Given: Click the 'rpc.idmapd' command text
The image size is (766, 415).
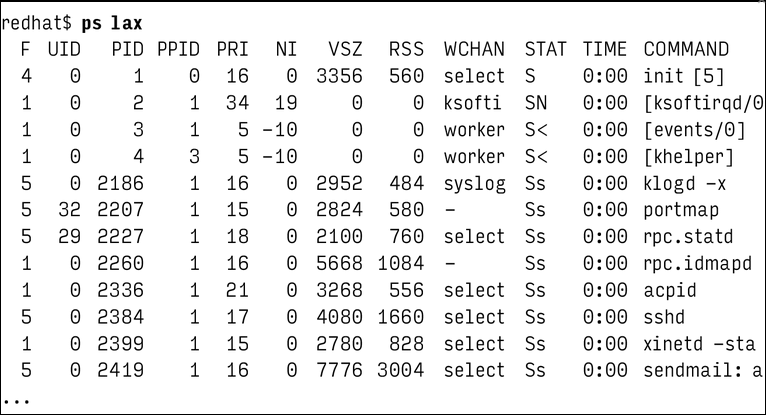Looking at the screenshot, I should (697, 264).
